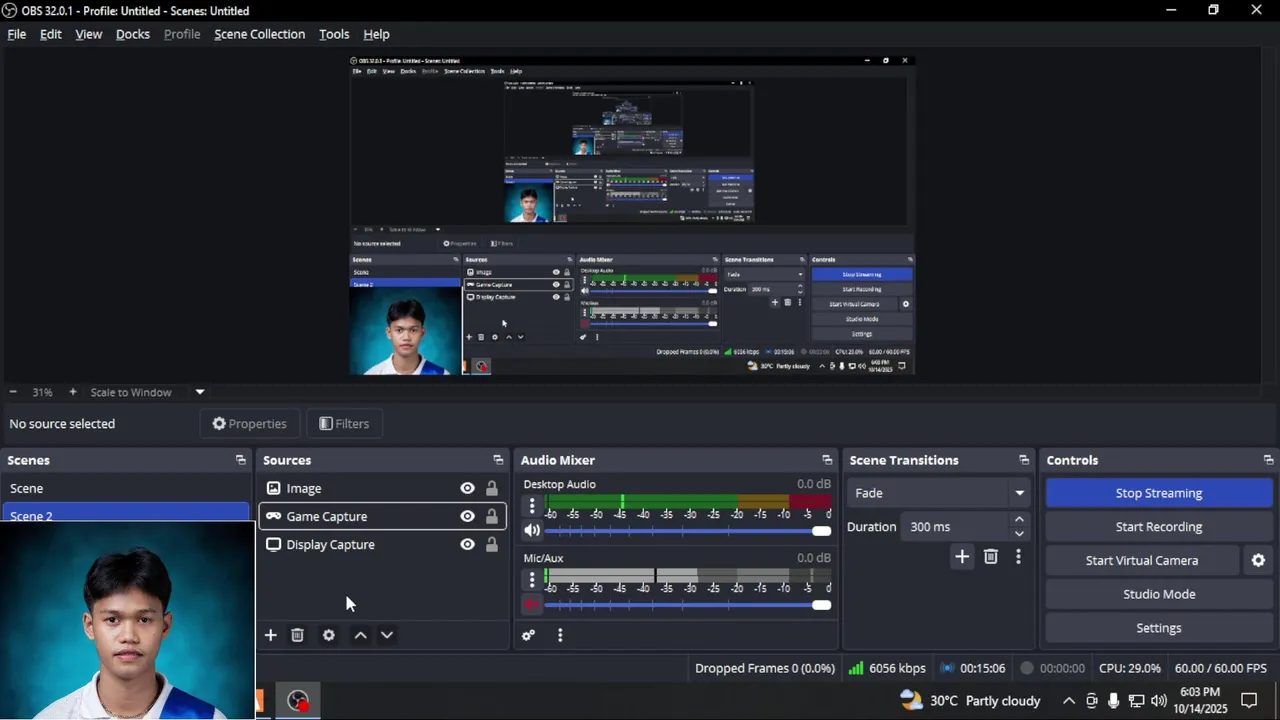Click Stop Streaming button
The image size is (1280, 720).
[x=1159, y=493]
